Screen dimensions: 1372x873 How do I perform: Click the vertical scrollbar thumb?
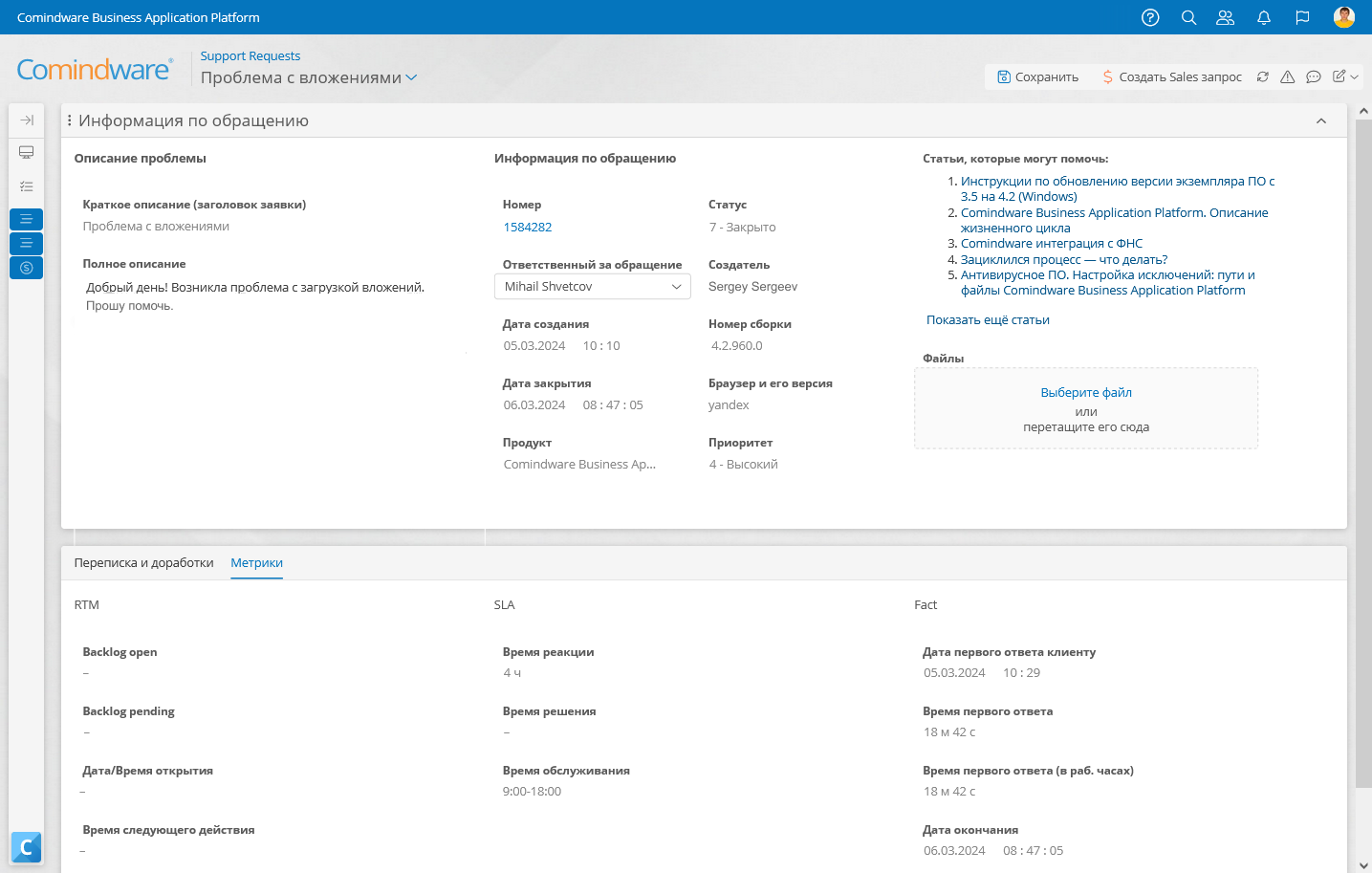[1364, 454]
